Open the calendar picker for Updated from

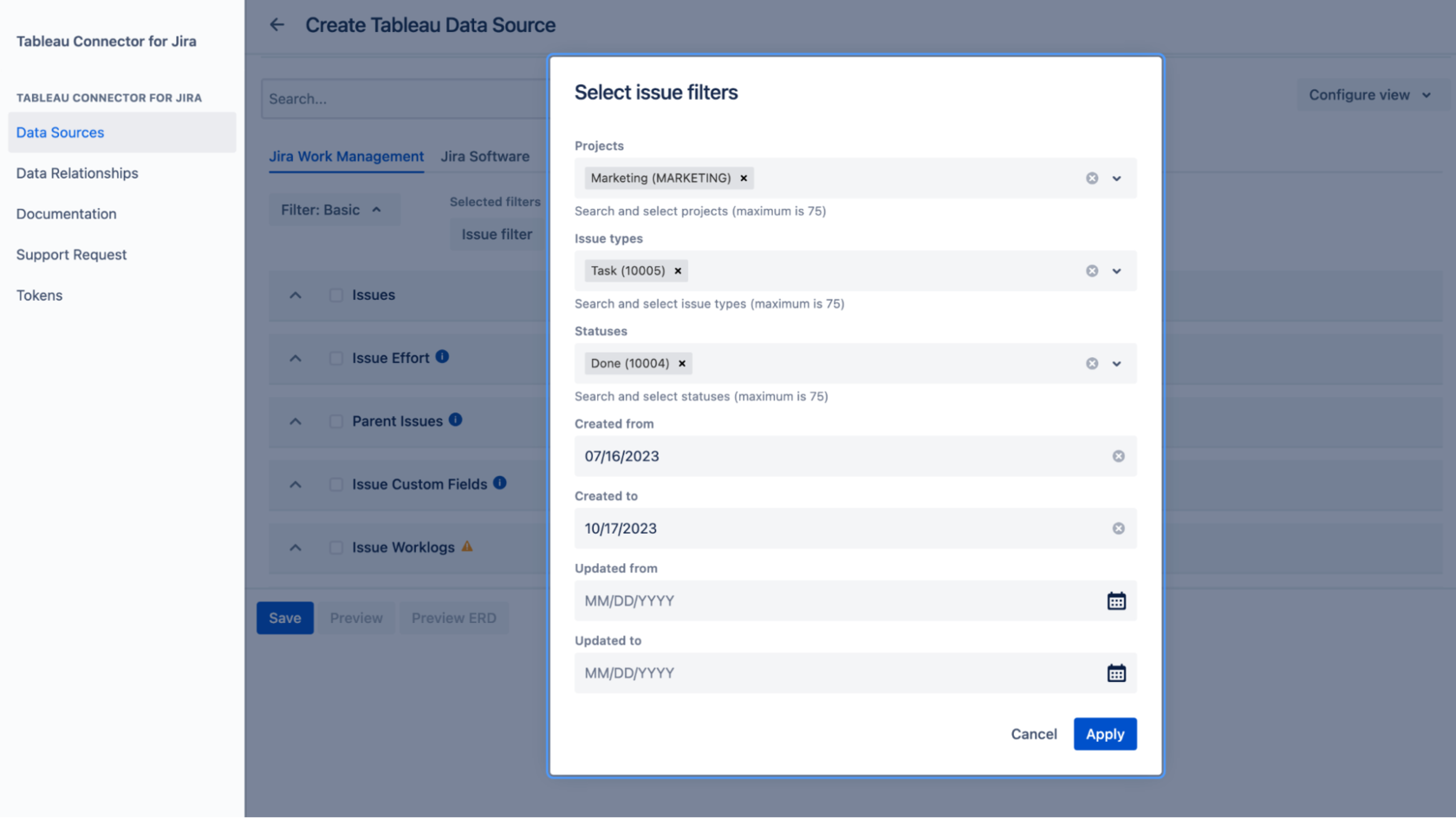coord(1117,601)
